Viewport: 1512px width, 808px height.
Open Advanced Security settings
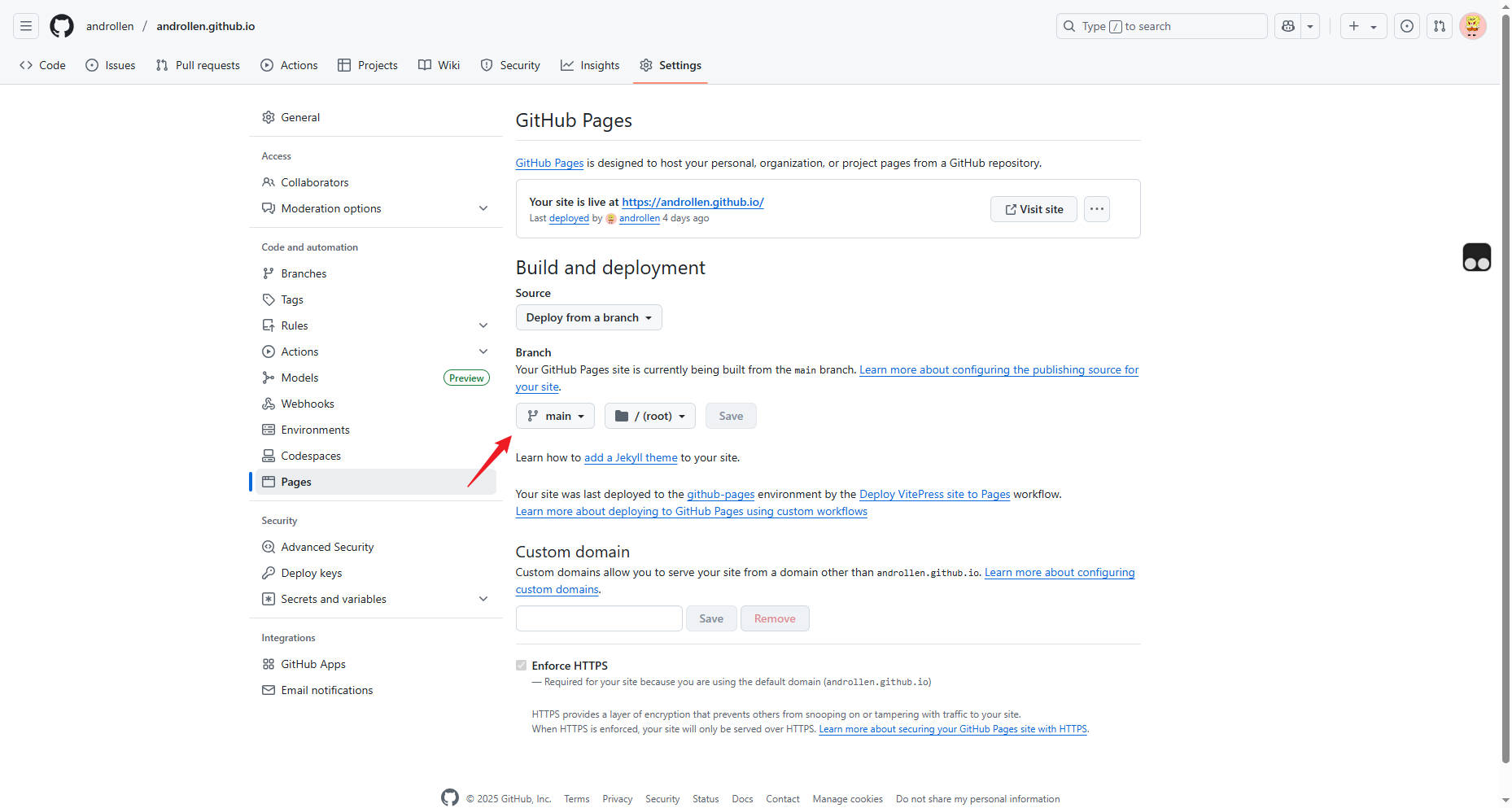tap(376, 547)
